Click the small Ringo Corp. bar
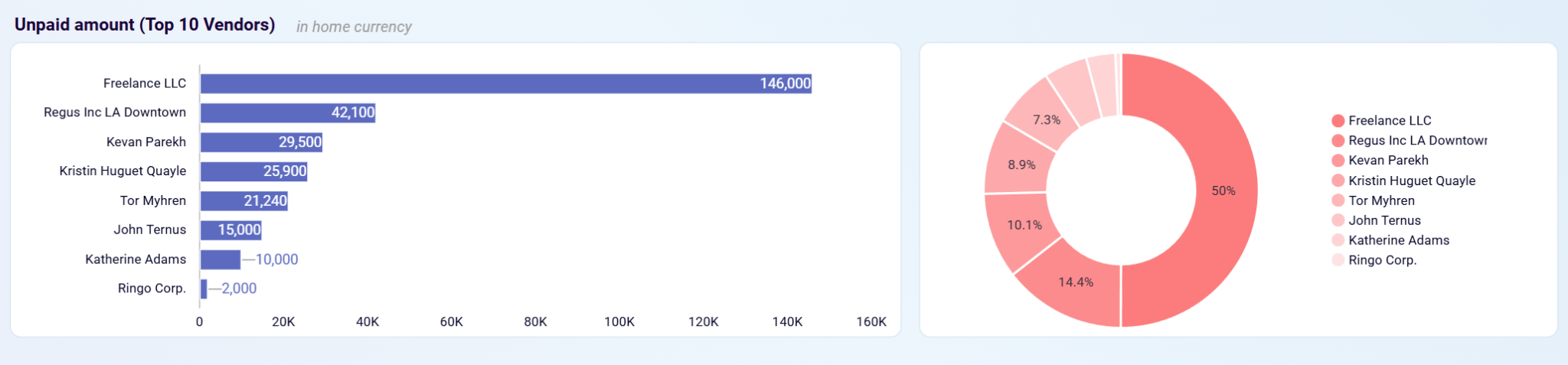The width and height of the screenshot is (1568, 365). (x=204, y=288)
